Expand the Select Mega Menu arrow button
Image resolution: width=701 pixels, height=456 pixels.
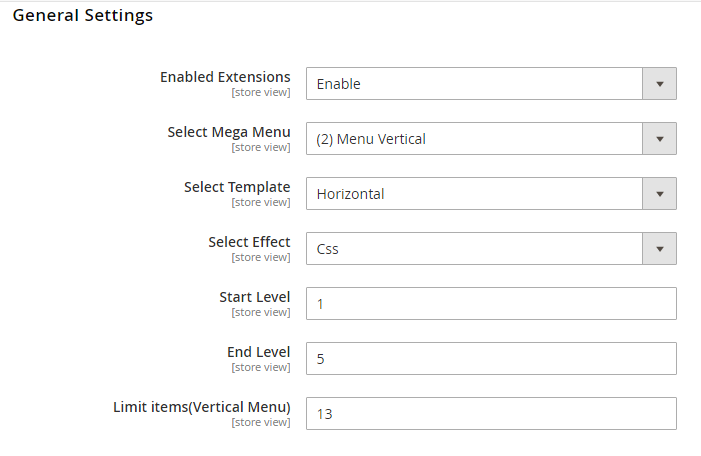click(x=659, y=139)
